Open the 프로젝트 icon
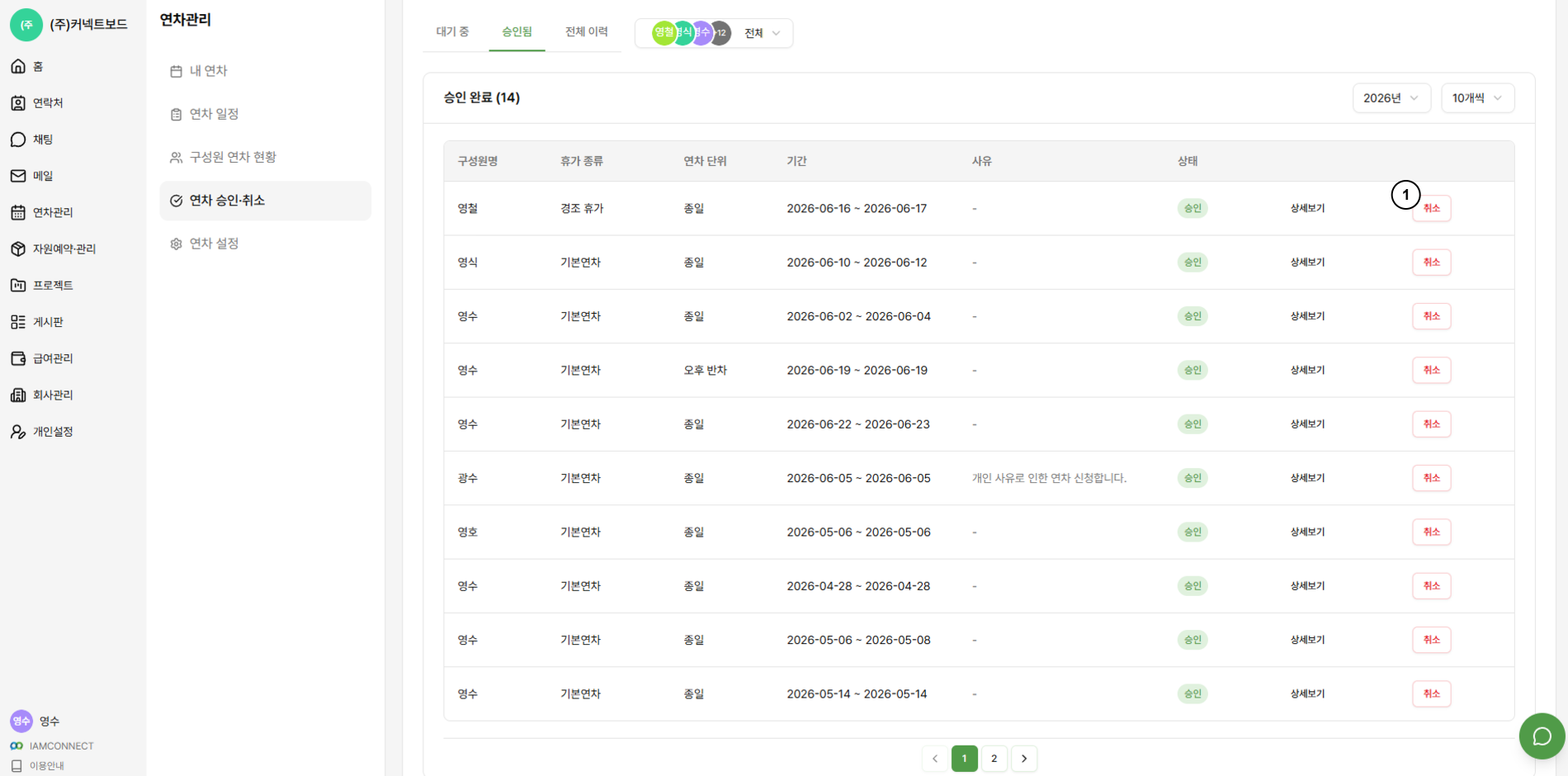 pos(18,285)
